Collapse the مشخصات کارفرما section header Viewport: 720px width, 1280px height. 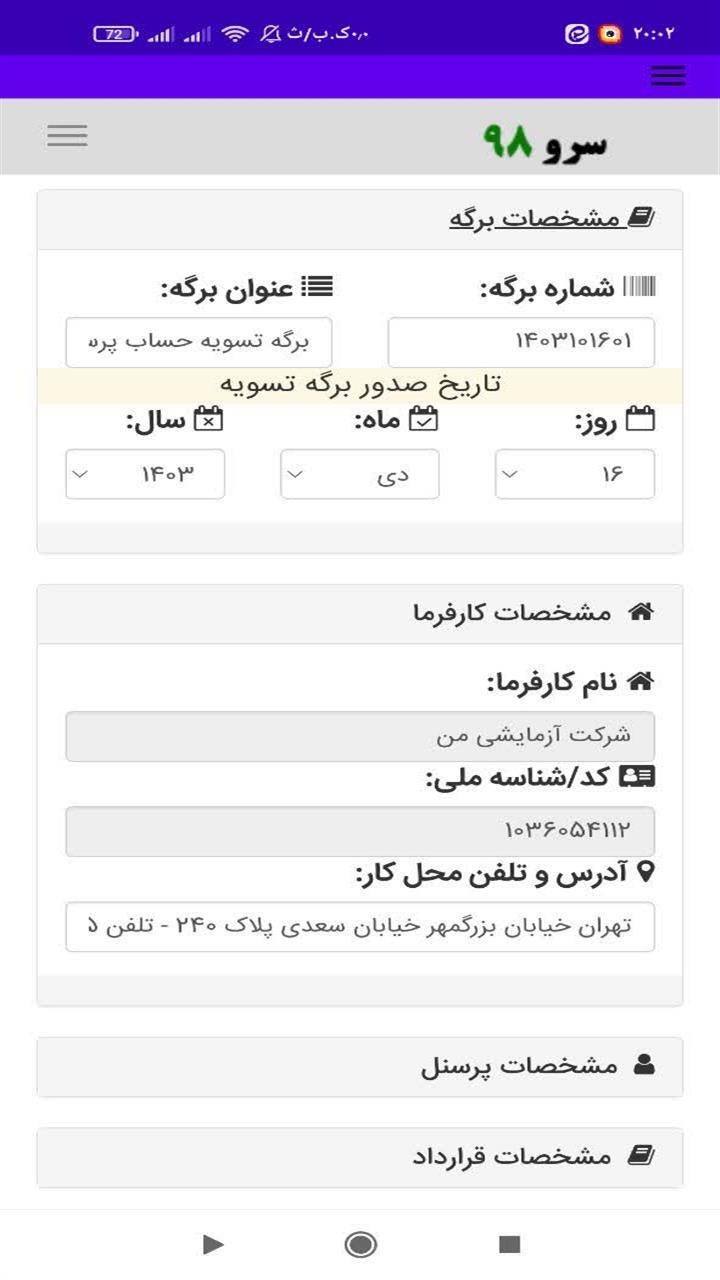pyautogui.click(x=360, y=613)
